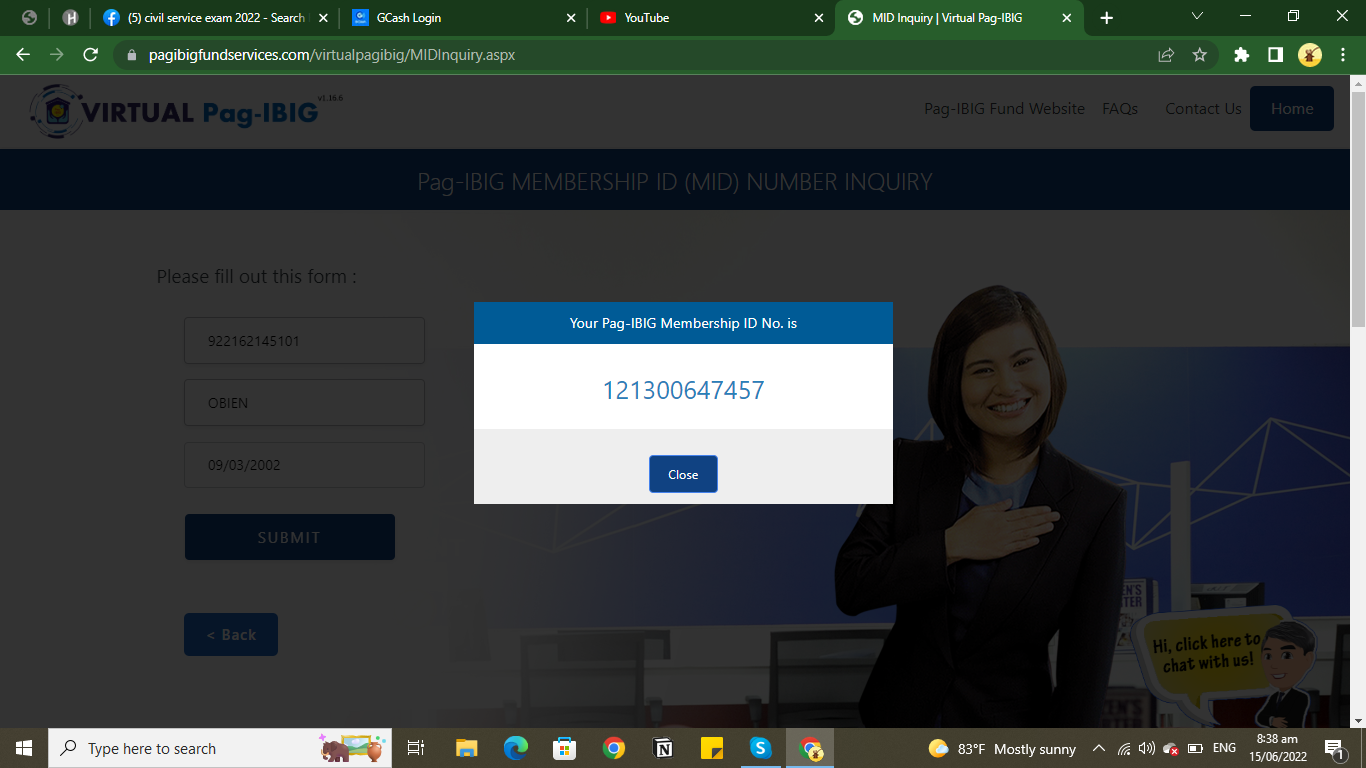Expand the tab search dropdown arrow
This screenshot has height=768, width=1366.
[1197, 16]
